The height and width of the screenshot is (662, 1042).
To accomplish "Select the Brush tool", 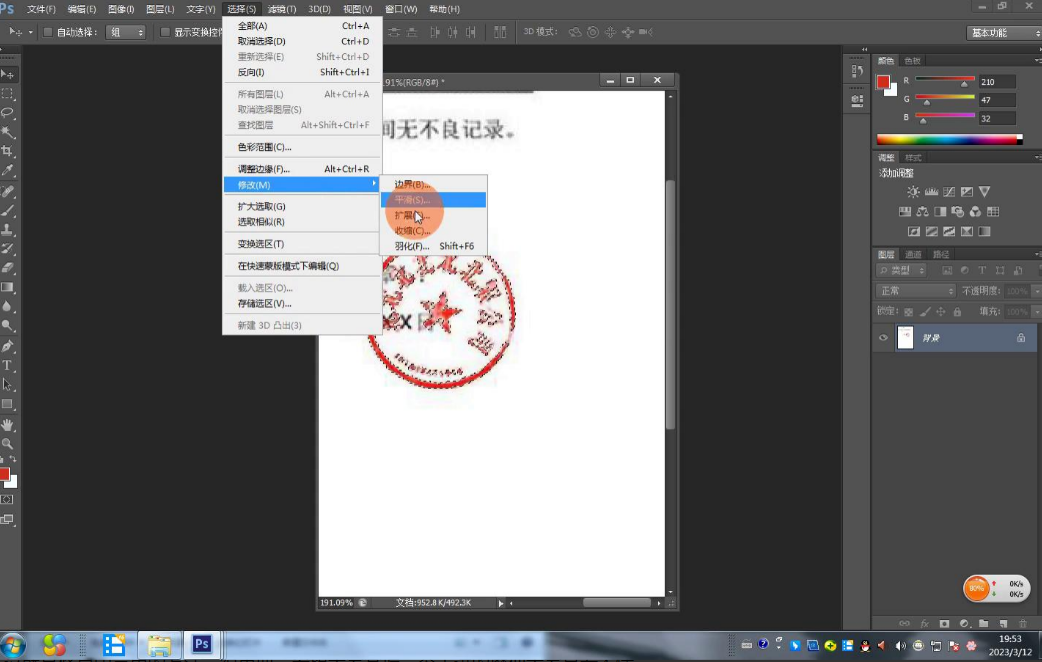I will (x=8, y=211).
